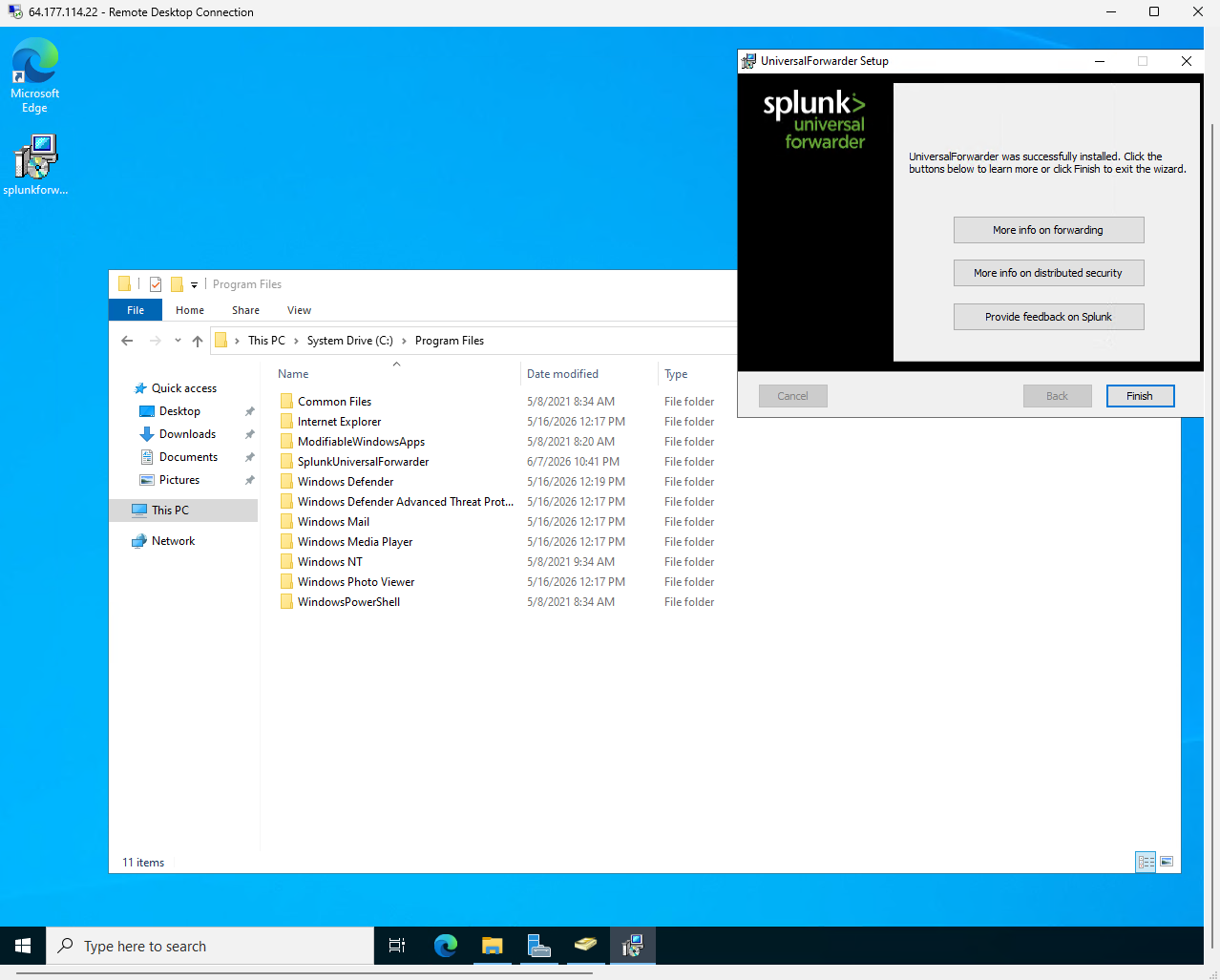1220x980 pixels.
Task: Select the Windows Mail folder
Action: [333, 522]
